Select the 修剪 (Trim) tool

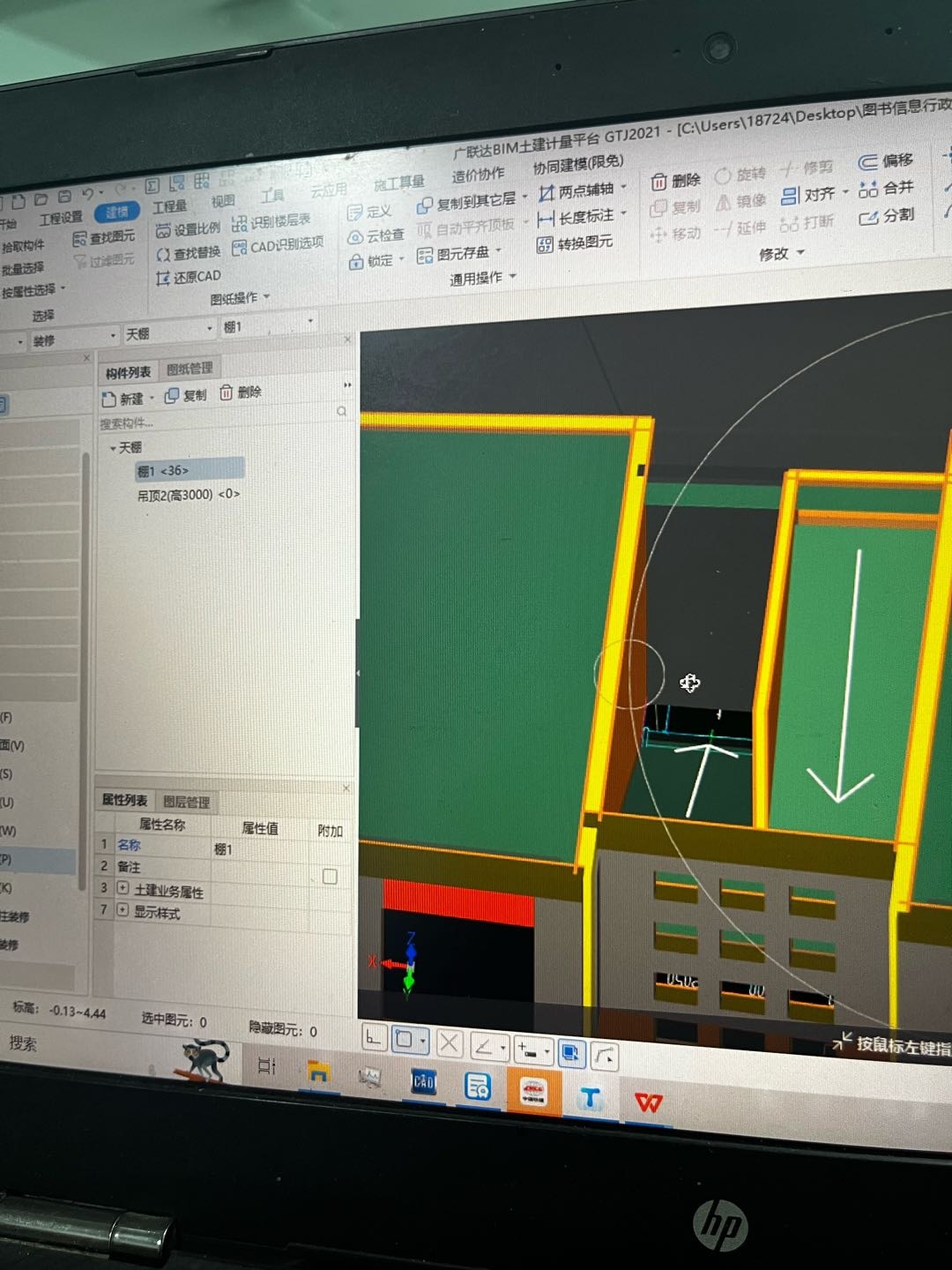tap(806, 168)
